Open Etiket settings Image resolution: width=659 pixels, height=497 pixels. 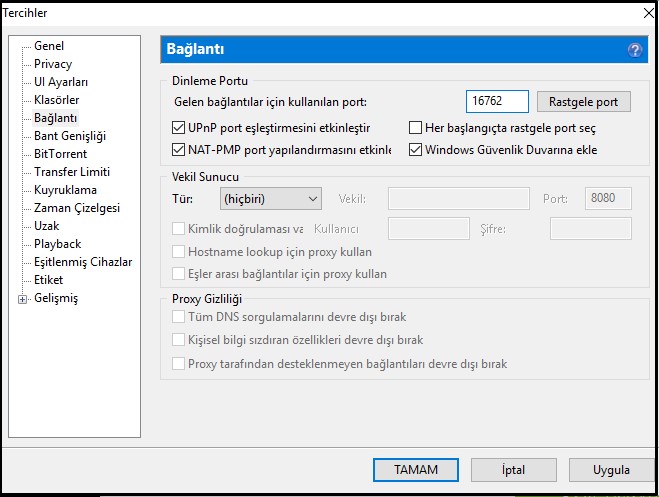click(x=48, y=280)
